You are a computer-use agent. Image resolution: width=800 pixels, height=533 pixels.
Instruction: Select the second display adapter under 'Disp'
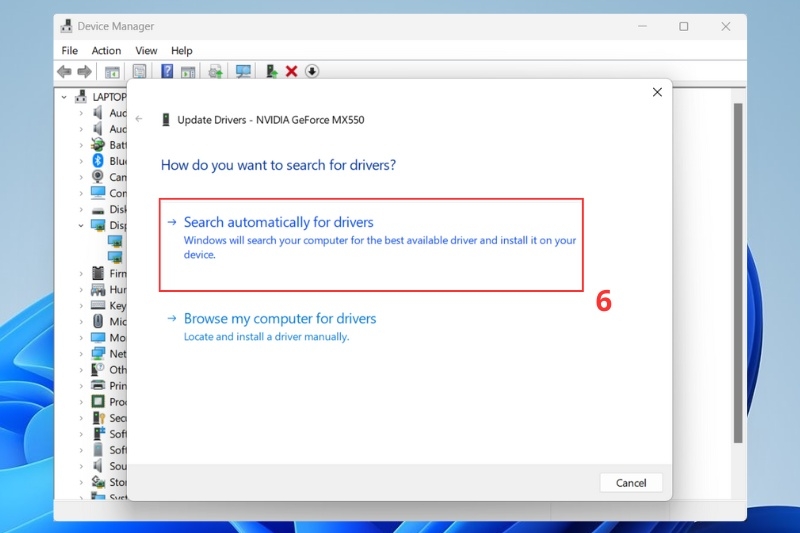115,257
